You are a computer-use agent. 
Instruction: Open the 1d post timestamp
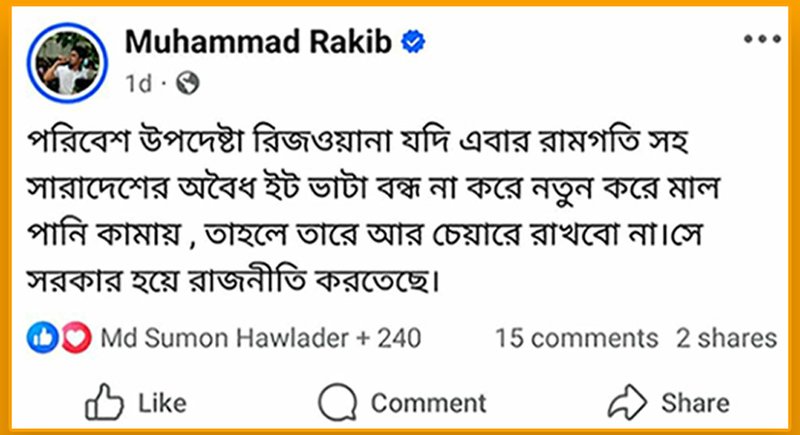click(x=139, y=85)
